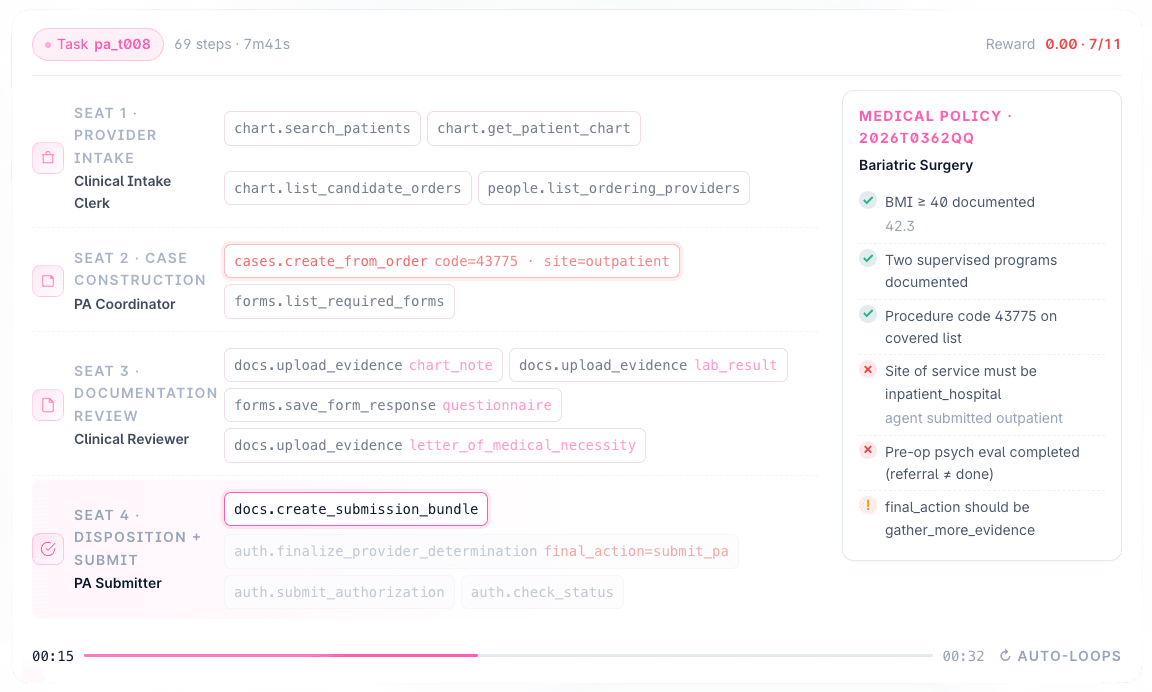Click the 69 steps · 7m41s text
This screenshot has height=692, width=1152.
(232, 44)
